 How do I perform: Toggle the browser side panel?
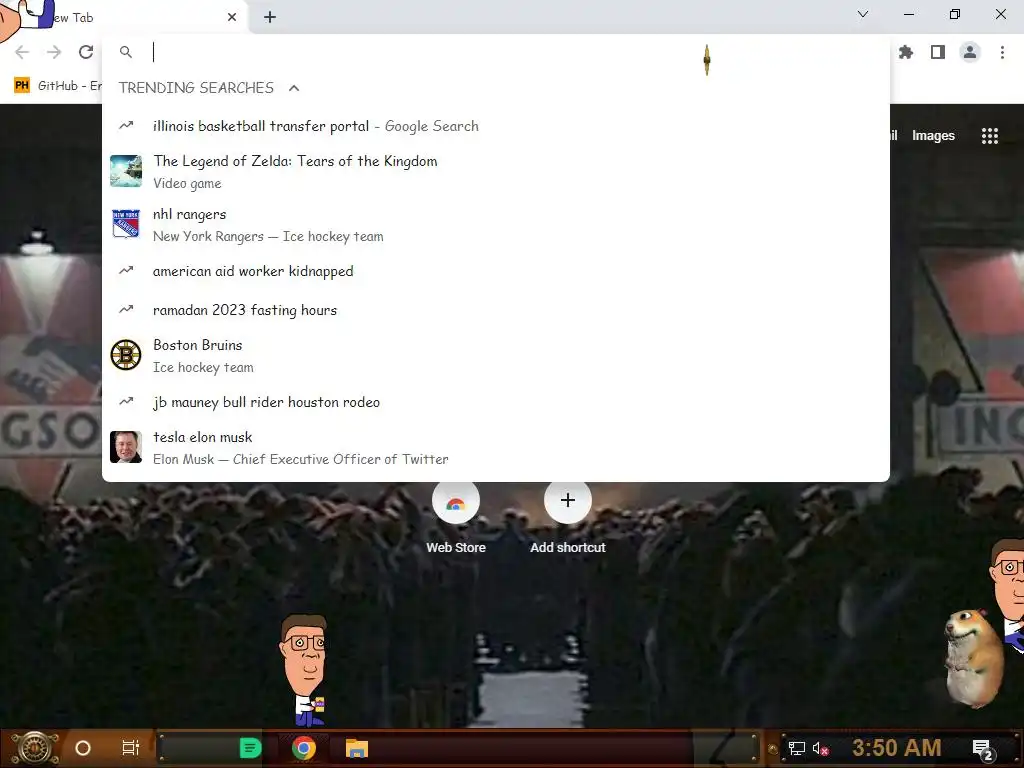[938, 52]
